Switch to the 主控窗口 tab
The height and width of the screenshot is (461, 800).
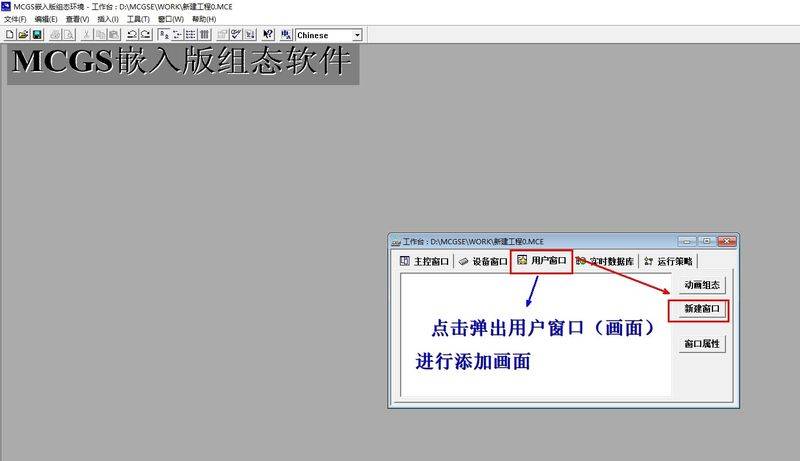pyautogui.click(x=424, y=261)
